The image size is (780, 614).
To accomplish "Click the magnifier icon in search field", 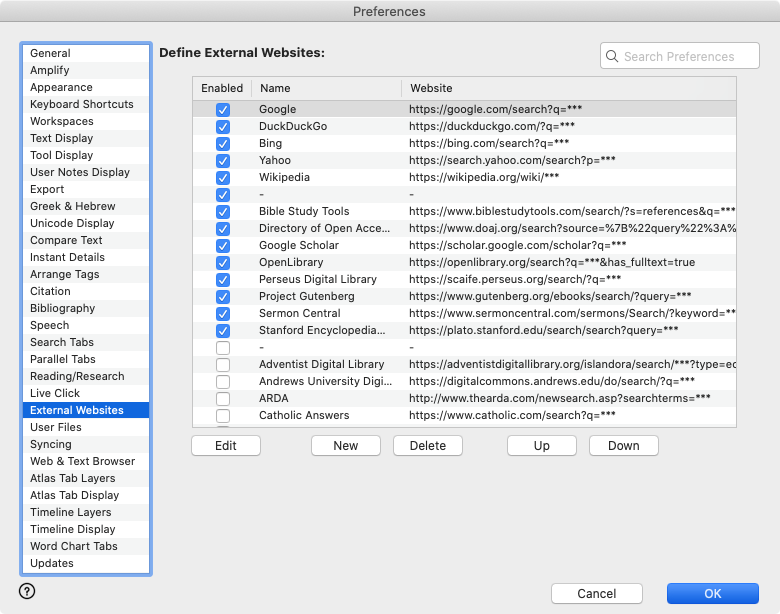I will (x=612, y=57).
